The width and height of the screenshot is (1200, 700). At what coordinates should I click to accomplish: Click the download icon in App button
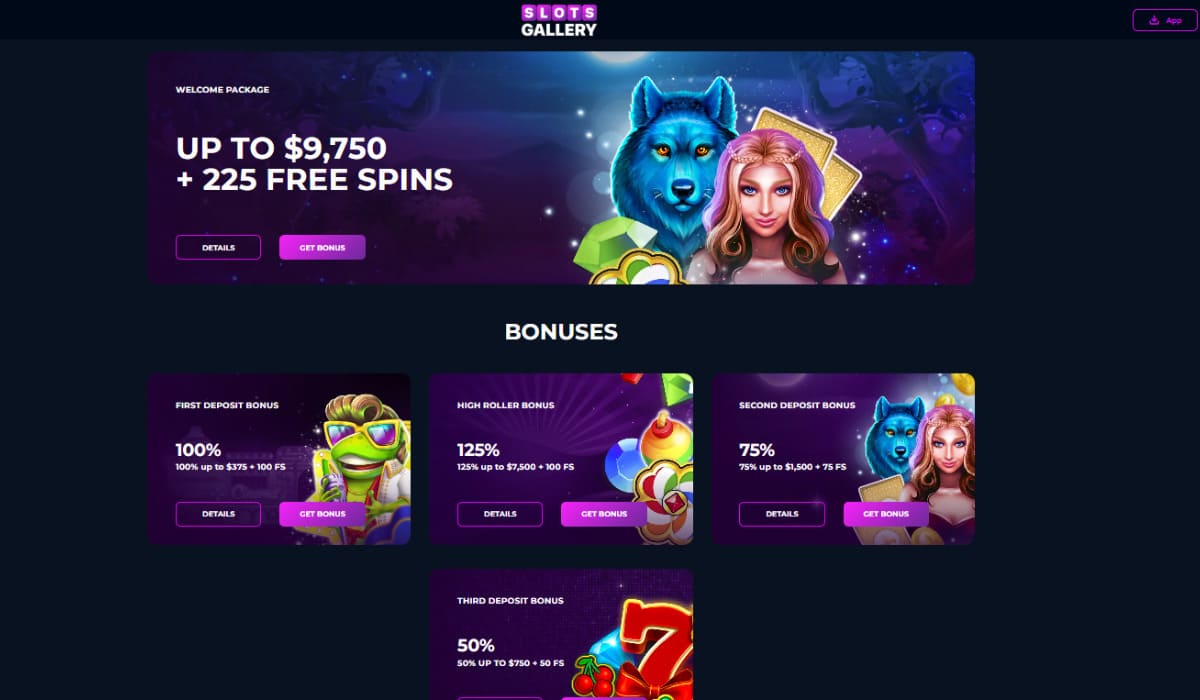click(1154, 20)
